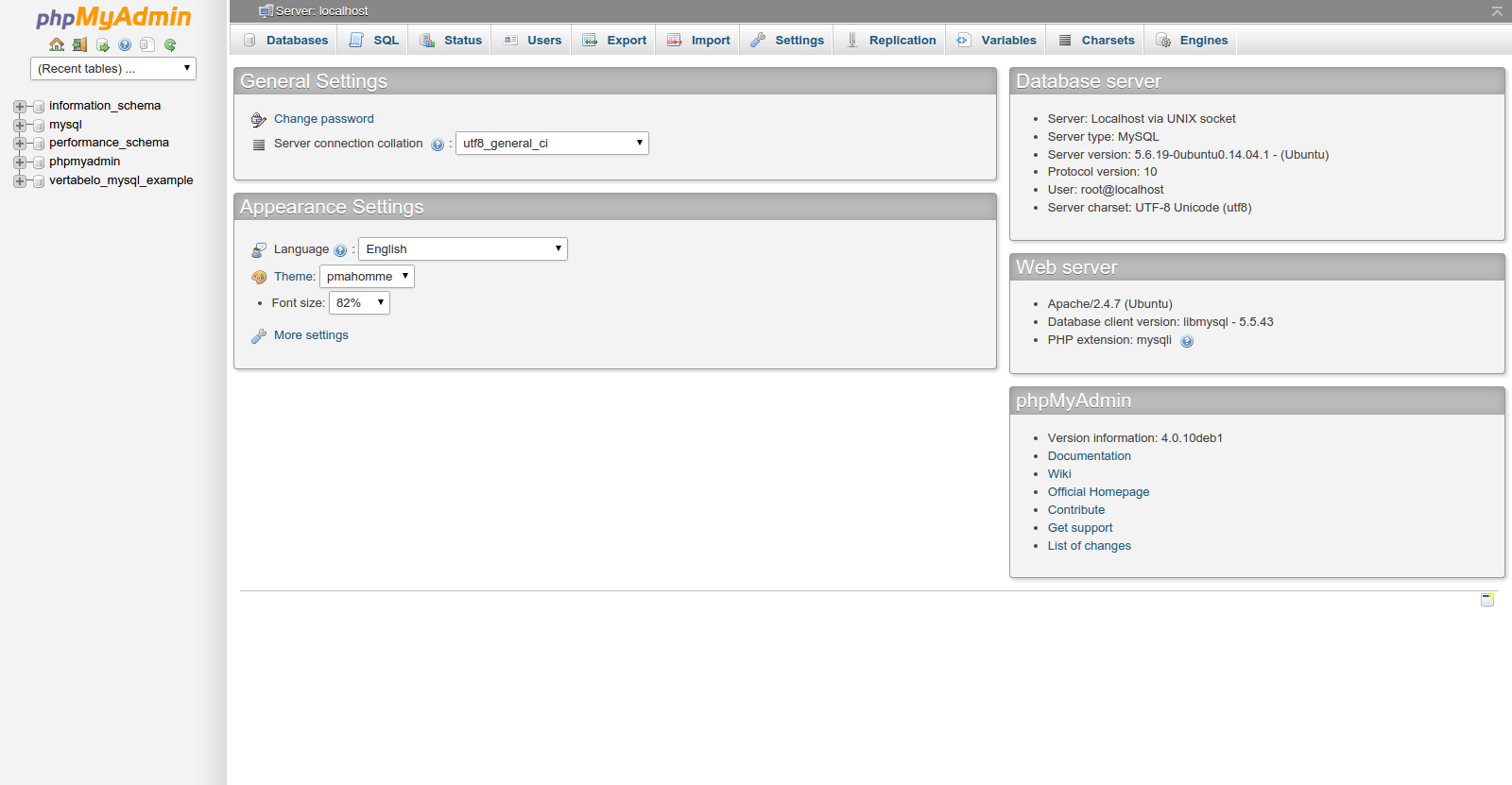Open the Recent tables dropdown
The height and width of the screenshot is (785, 1512).
[x=113, y=68]
